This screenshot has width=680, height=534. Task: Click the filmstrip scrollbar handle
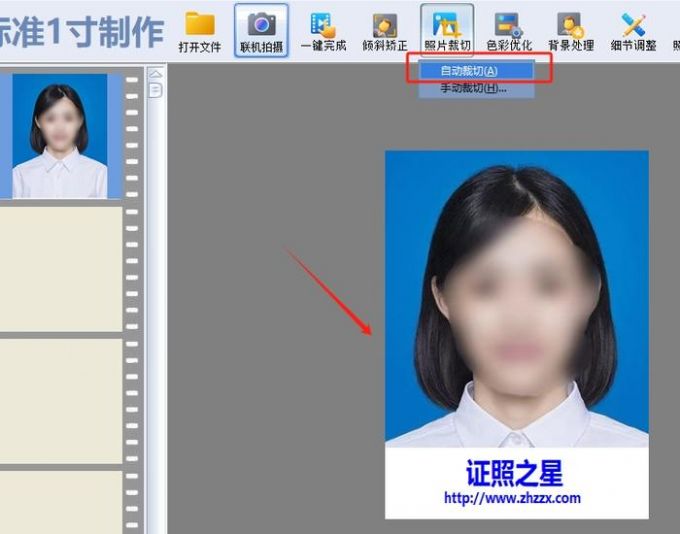pos(155,90)
